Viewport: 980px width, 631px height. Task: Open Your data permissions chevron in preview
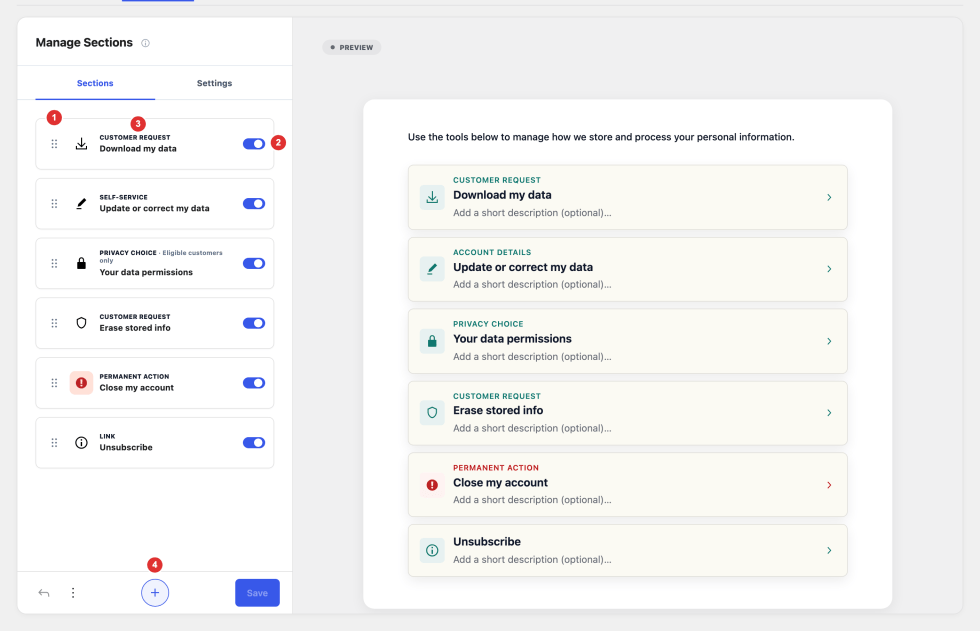829,341
